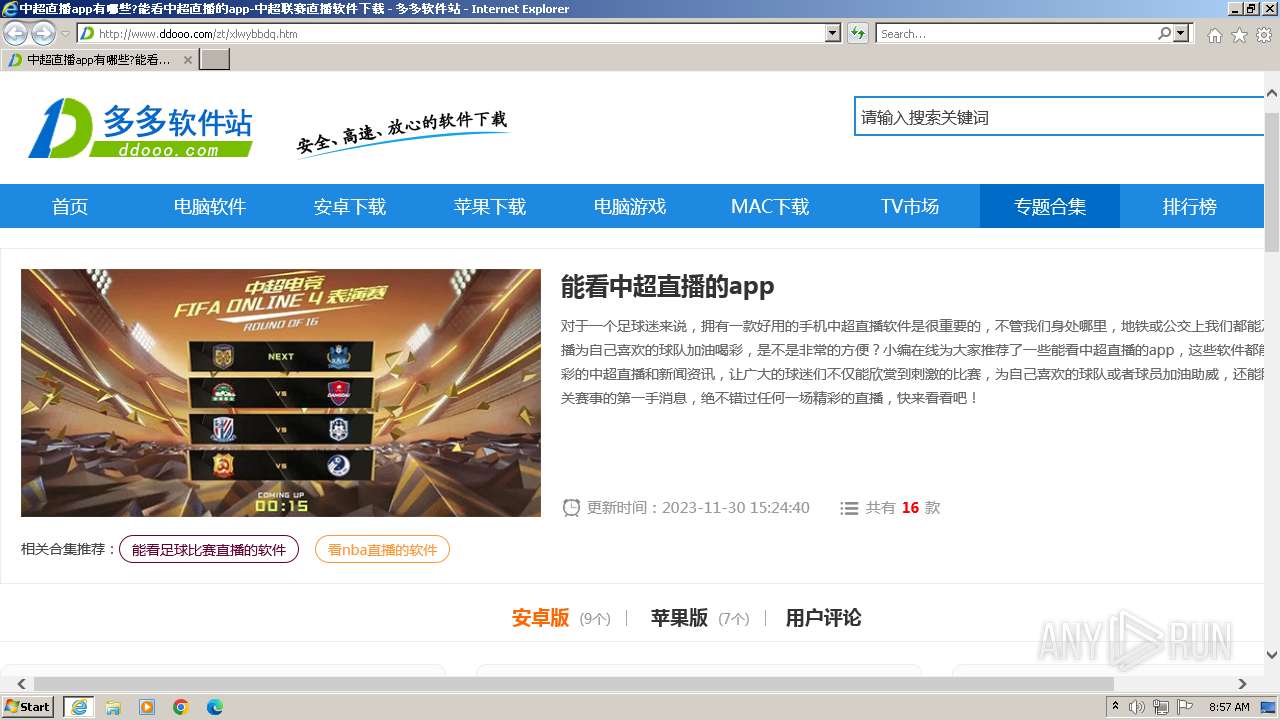Image resolution: width=1280 pixels, height=720 pixels.
Task: Click the IE Search box
Action: [x=1015, y=33]
